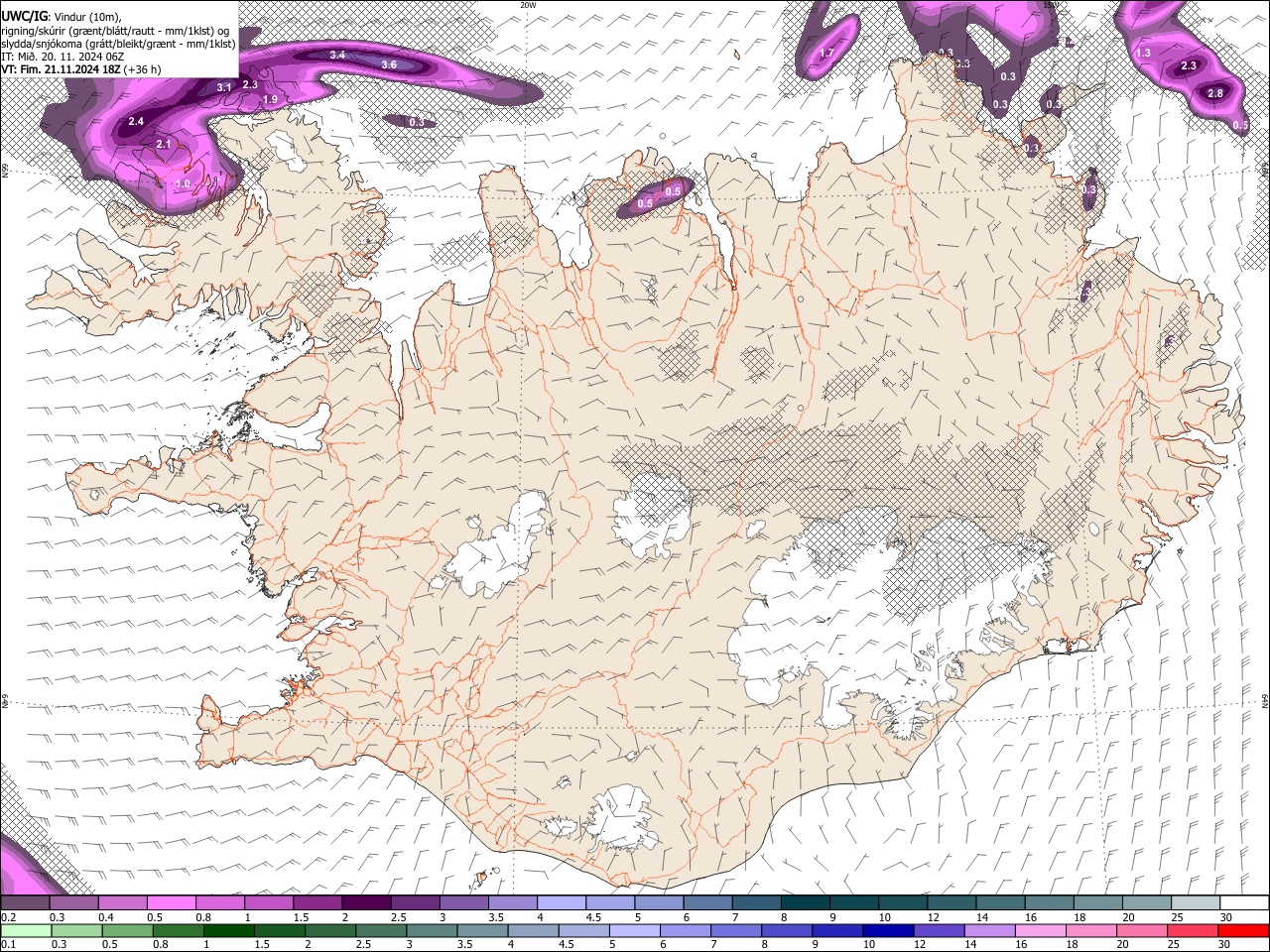Click the 64N latitude label on right edge

pos(1265,700)
